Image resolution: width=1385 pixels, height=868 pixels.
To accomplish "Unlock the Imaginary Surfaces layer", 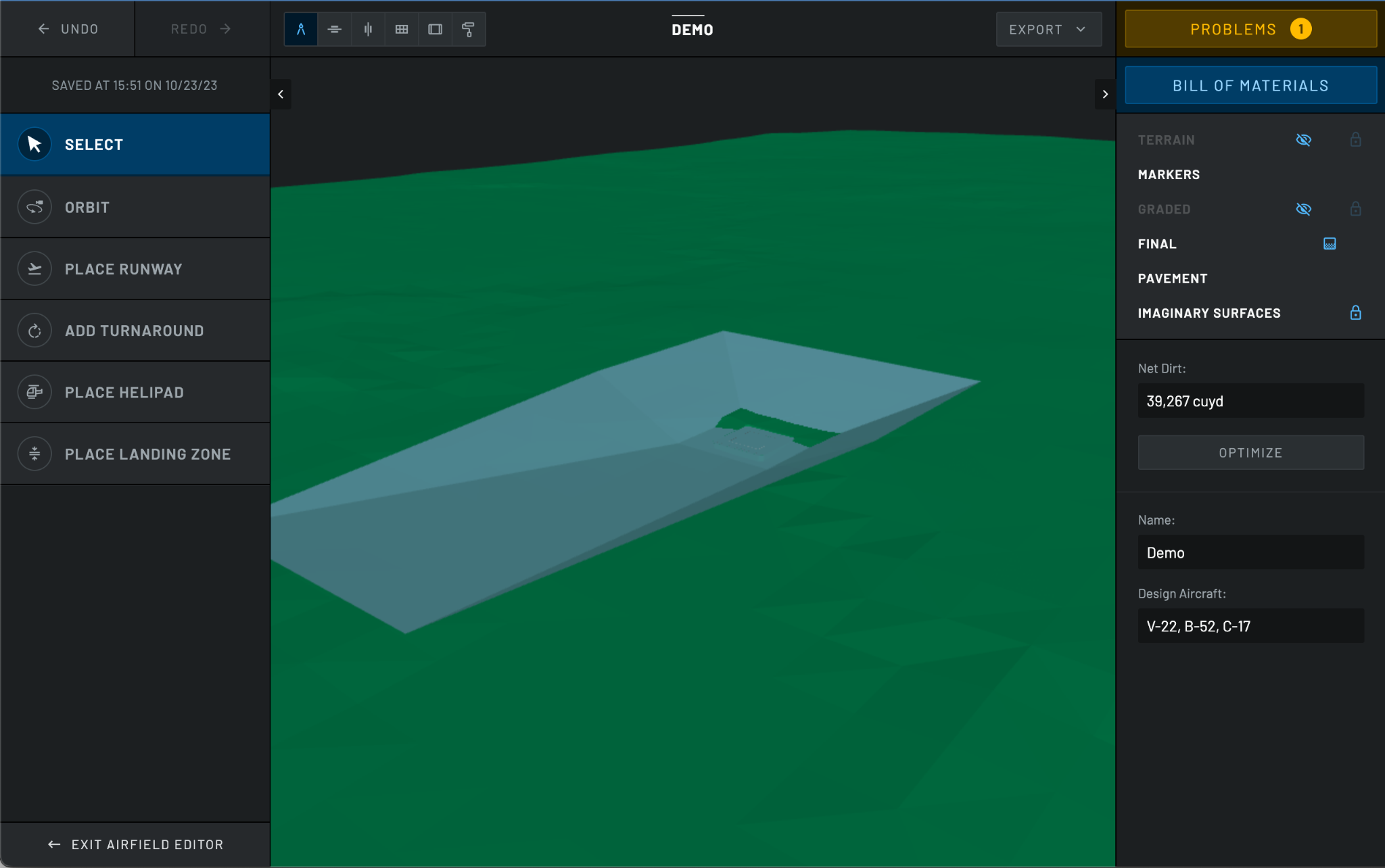I will [1355, 312].
